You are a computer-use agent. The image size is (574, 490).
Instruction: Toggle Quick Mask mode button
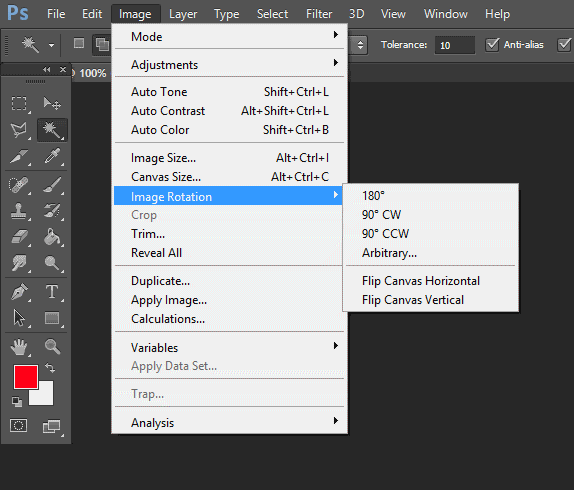pyautogui.click(x=18, y=426)
